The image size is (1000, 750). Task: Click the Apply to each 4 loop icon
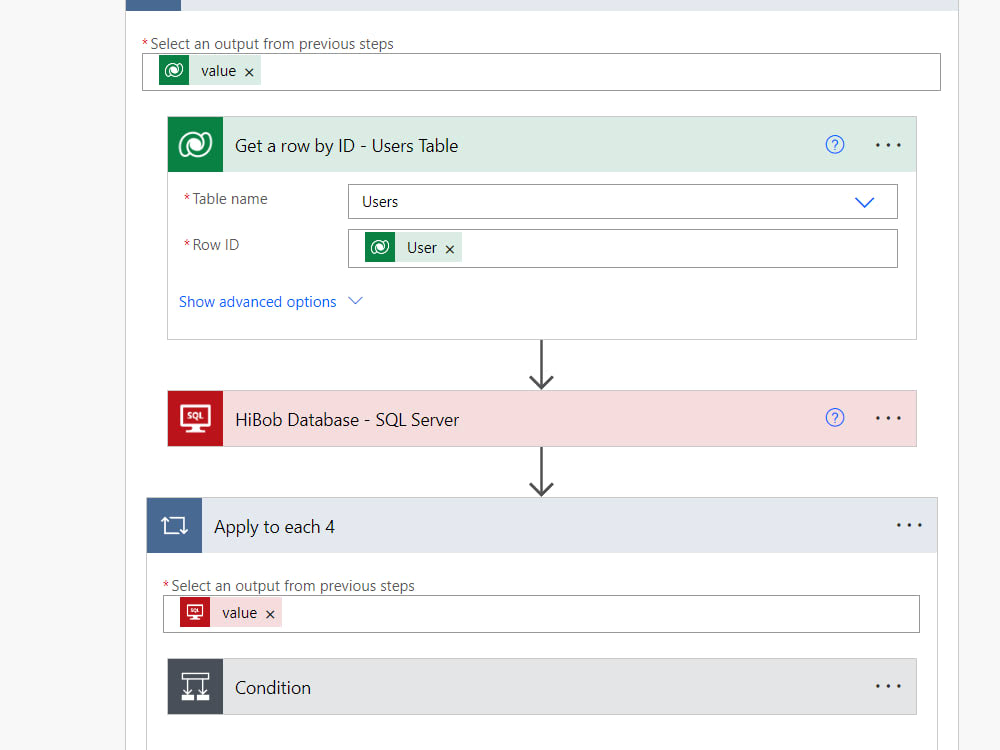click(x=174, y=526)
